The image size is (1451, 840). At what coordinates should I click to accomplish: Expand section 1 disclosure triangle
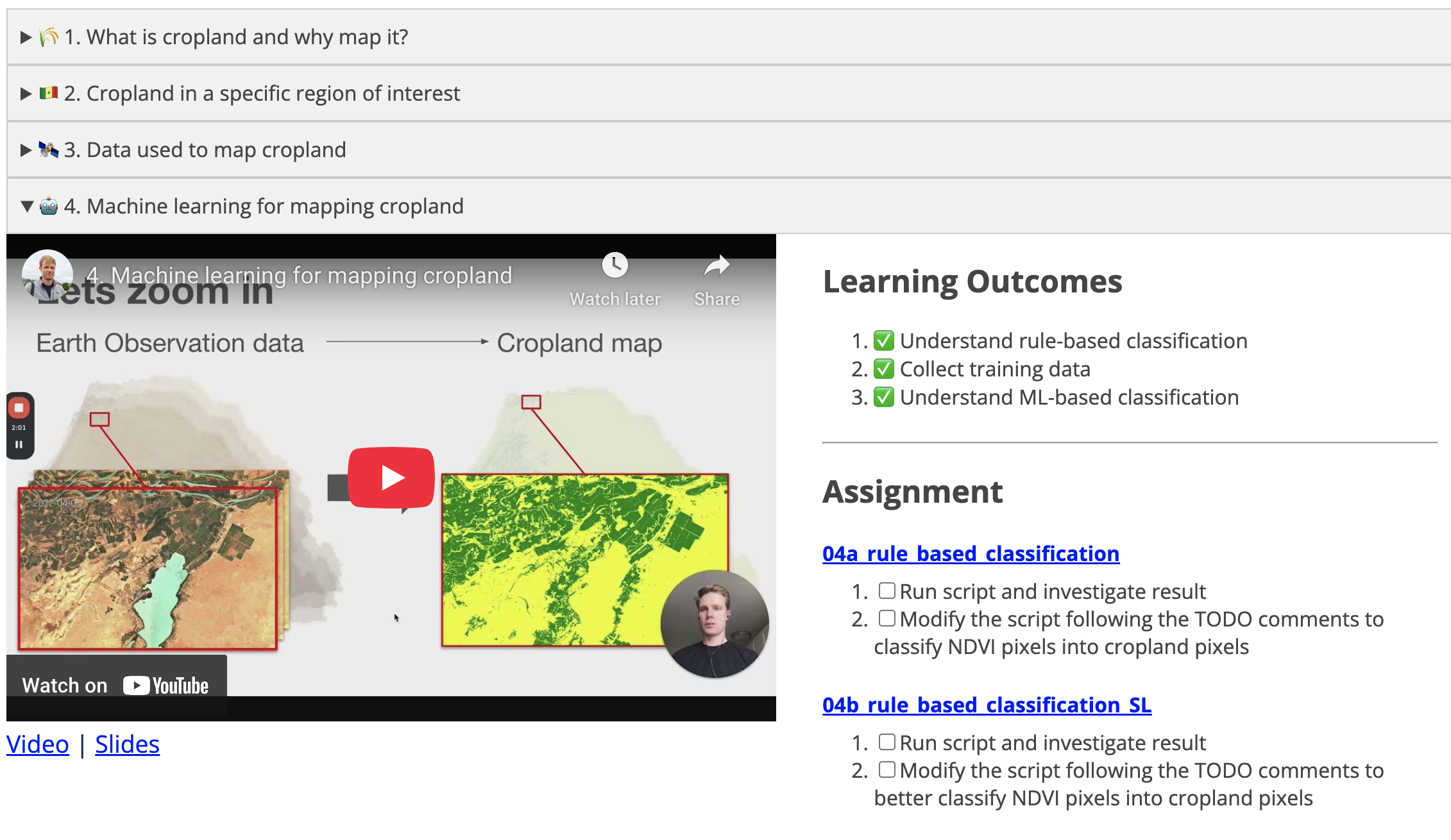pos(26,37)
